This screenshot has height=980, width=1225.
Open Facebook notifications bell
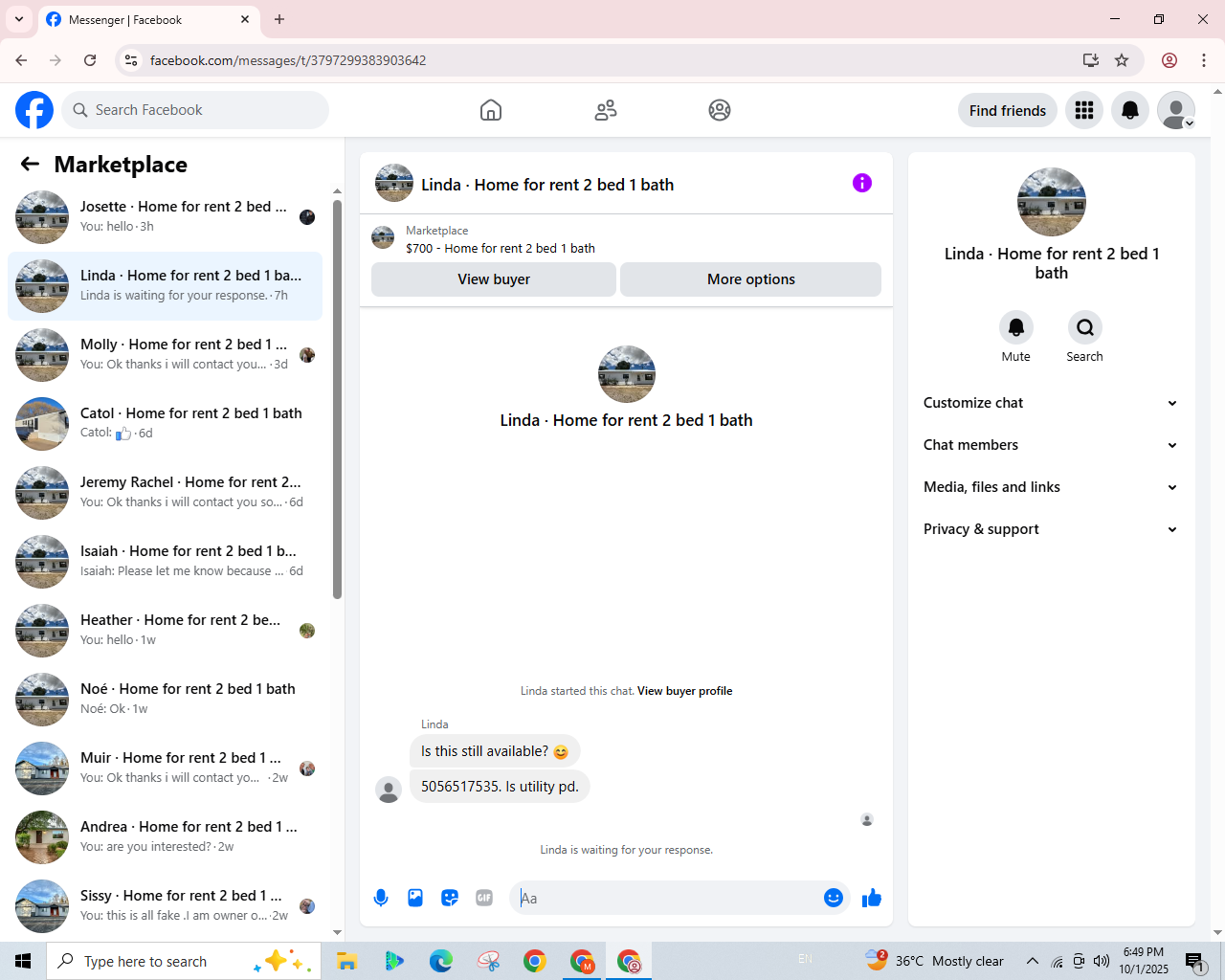pyautogui.click(x=1130, y=110)
